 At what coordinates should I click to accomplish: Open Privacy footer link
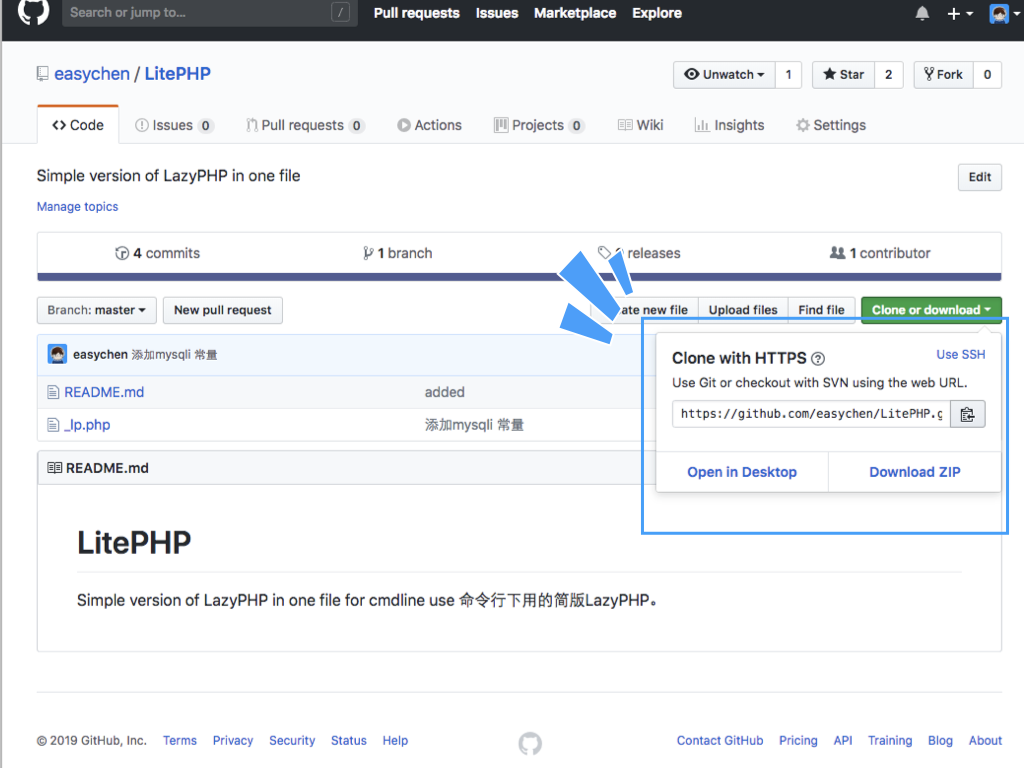[232, 741]
